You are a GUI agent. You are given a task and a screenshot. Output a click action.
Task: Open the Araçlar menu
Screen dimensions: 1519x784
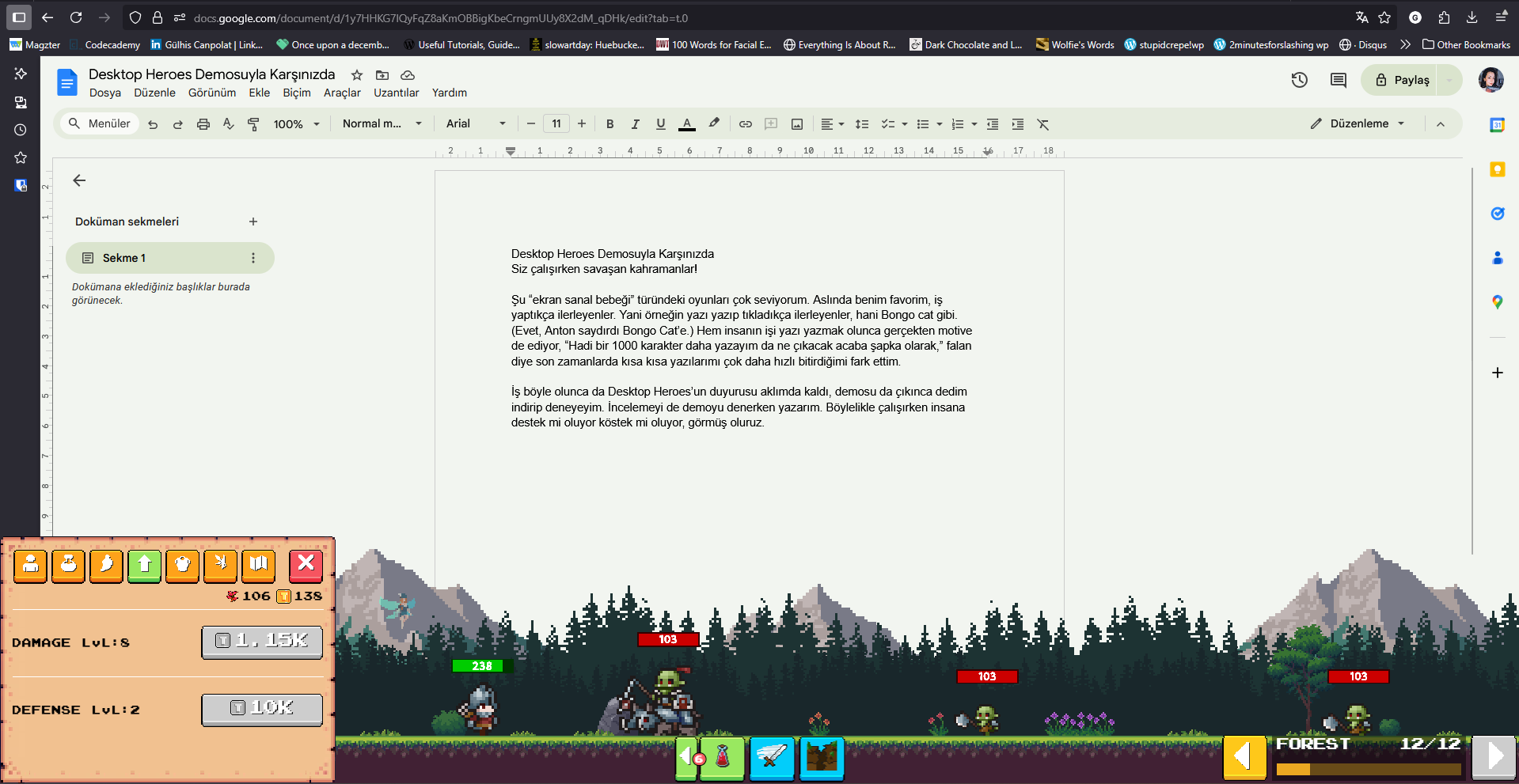point(342,93)
